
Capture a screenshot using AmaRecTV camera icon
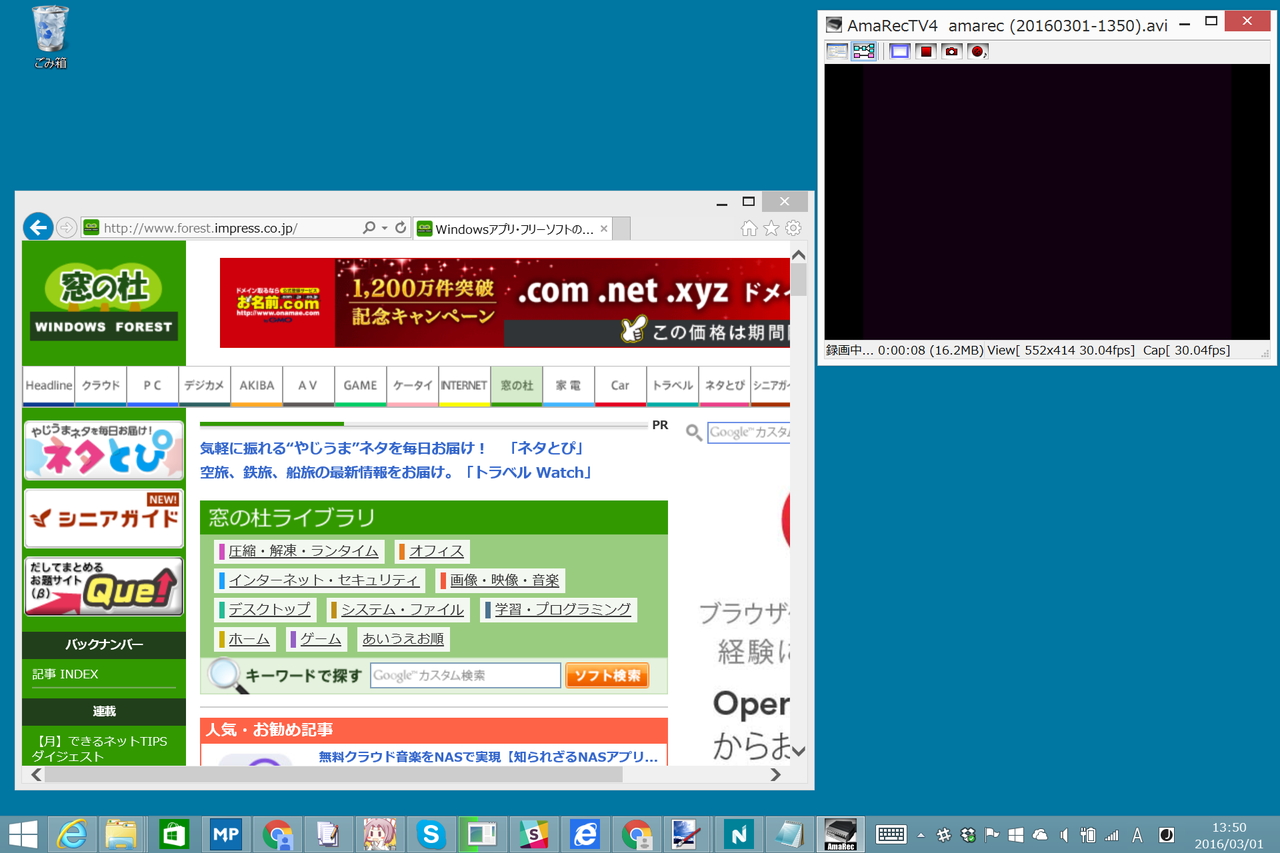coord(951,51)
